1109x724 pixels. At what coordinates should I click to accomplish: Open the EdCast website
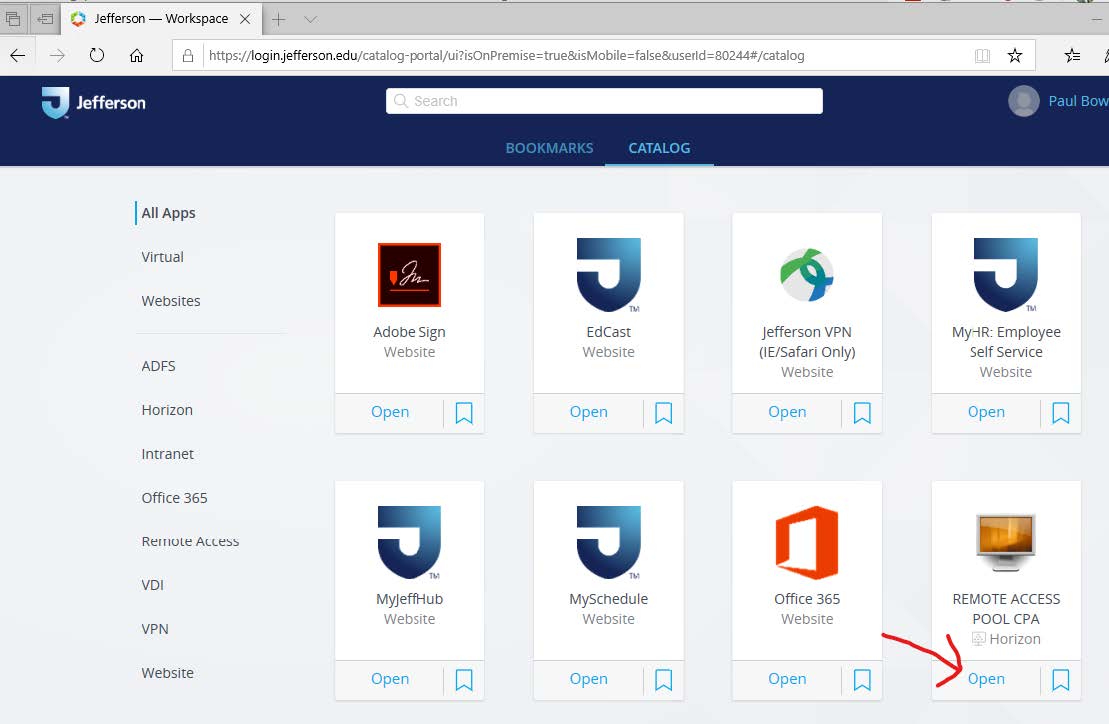click(588, 411)
